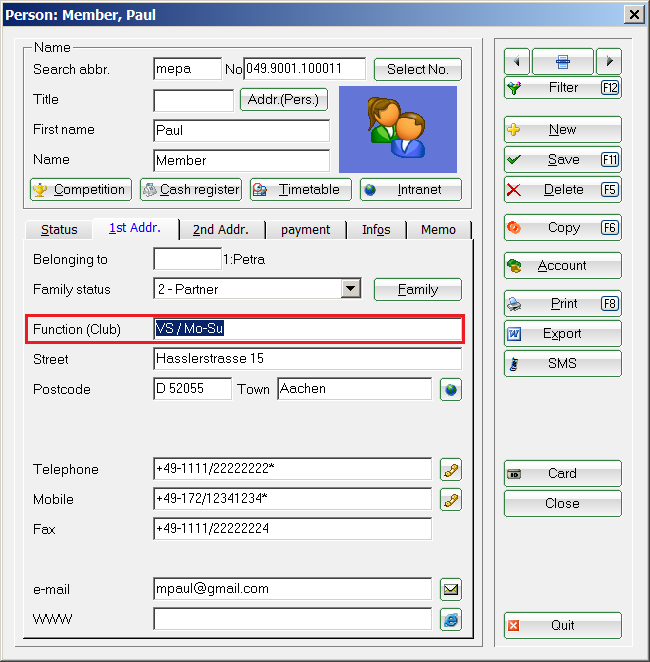Open website with the browser icon
The height and width of the screenshot is (662, 650).
pyautogui.click(x=451, y=620)
